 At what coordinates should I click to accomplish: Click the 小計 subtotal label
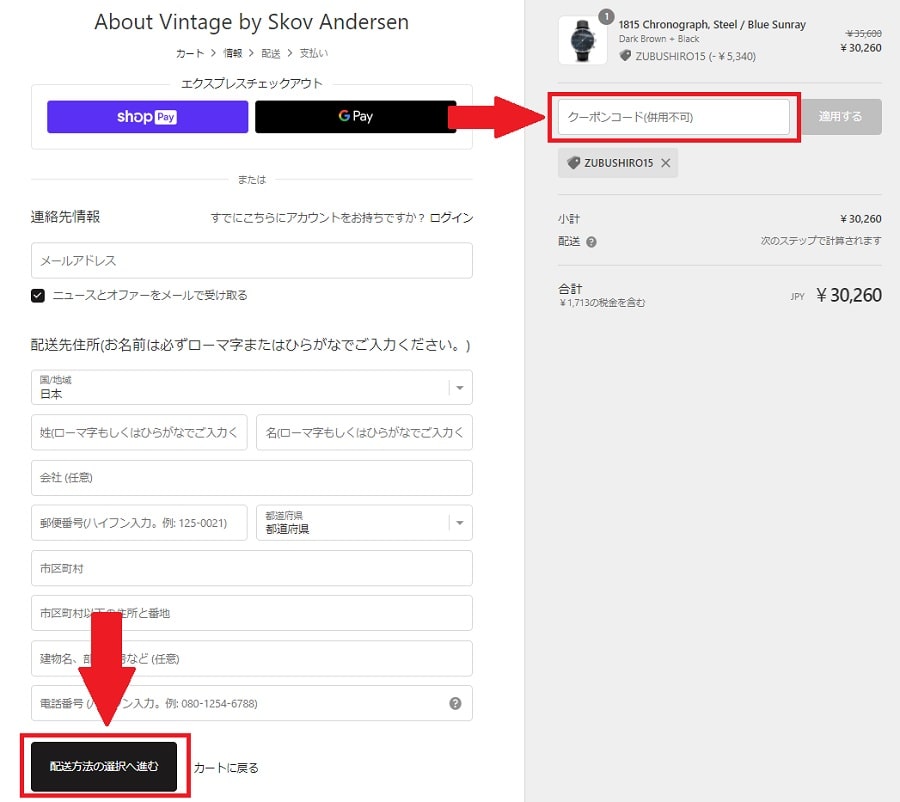[569, 219]
